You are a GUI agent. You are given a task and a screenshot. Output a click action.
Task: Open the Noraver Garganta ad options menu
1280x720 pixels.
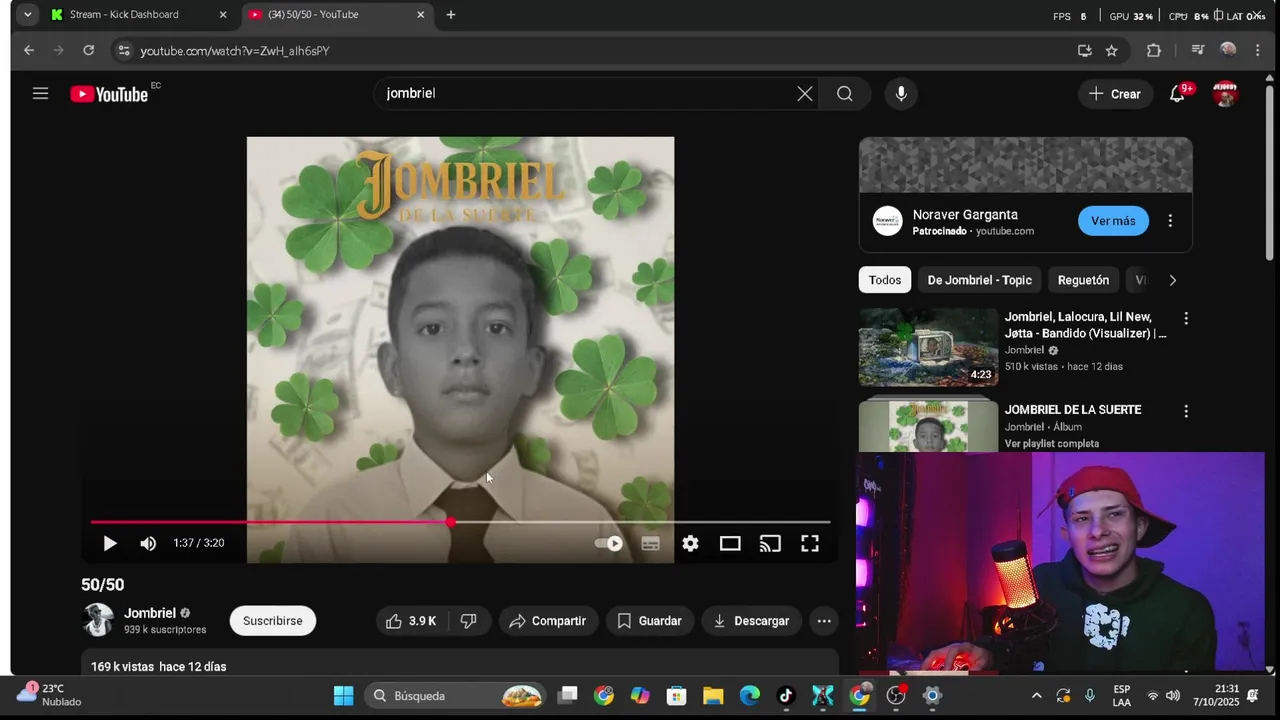point(1170,221)
